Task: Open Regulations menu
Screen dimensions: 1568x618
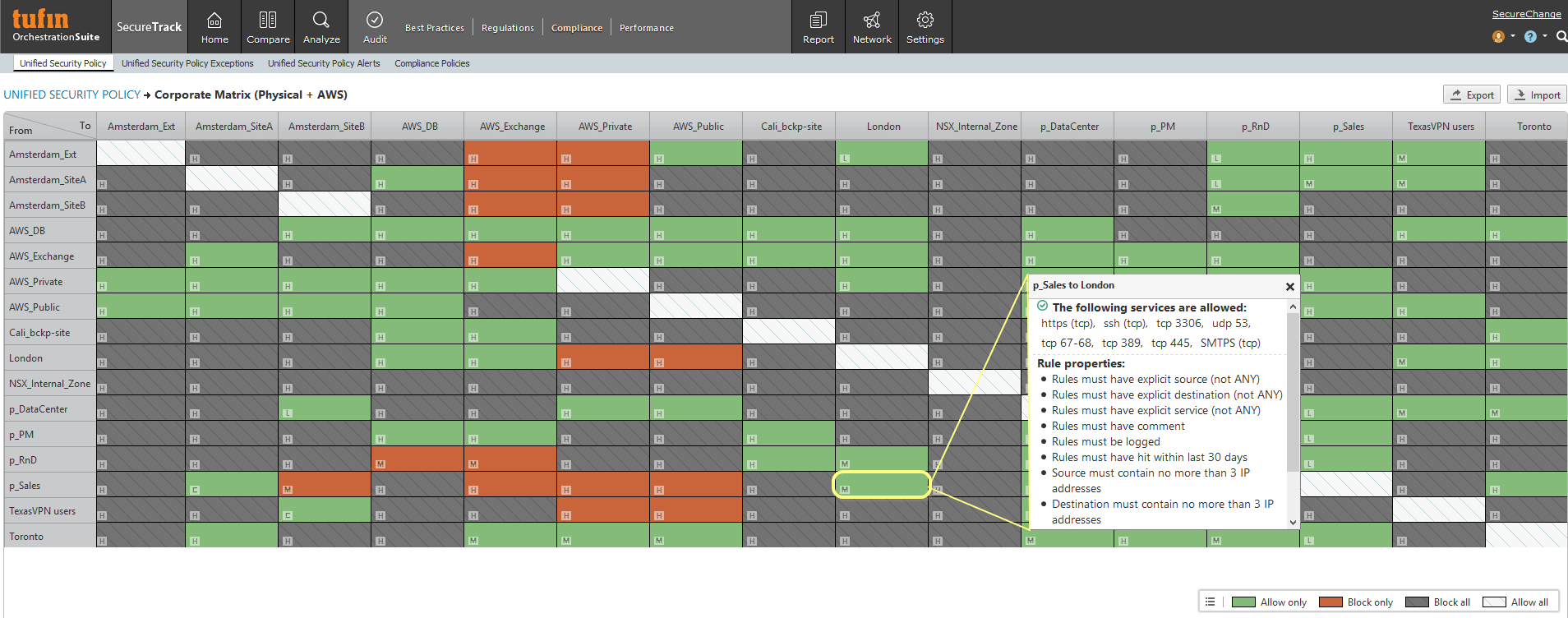Action: pyautogui.click(x=508, y=28)
